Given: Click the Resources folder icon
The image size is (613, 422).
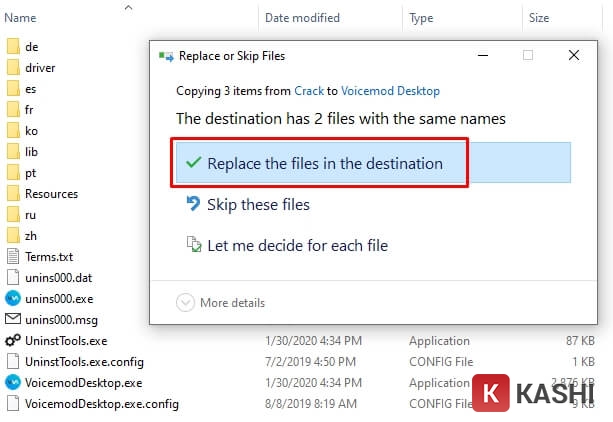Looking at the screenshot, I should point(13,194).
